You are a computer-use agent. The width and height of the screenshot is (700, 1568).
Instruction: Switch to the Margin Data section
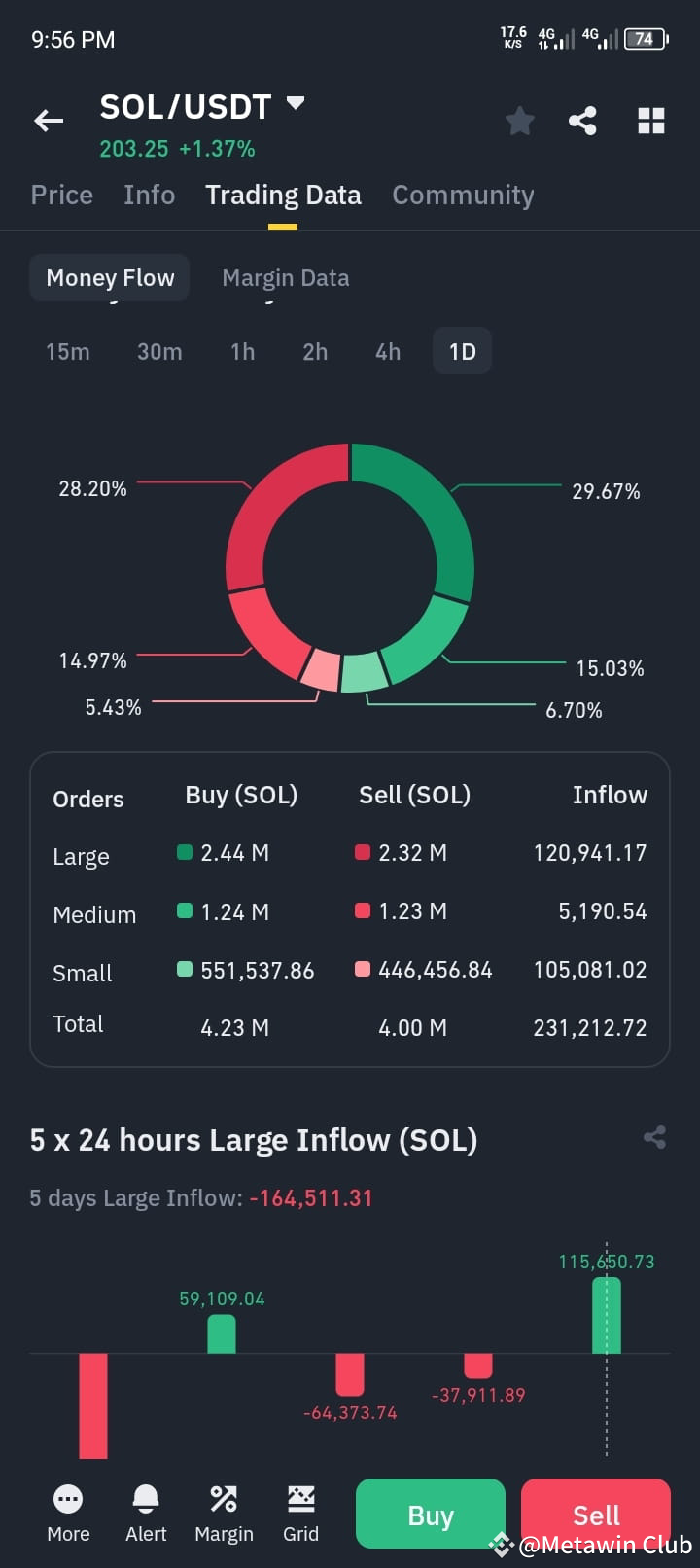tap(286, 278)
